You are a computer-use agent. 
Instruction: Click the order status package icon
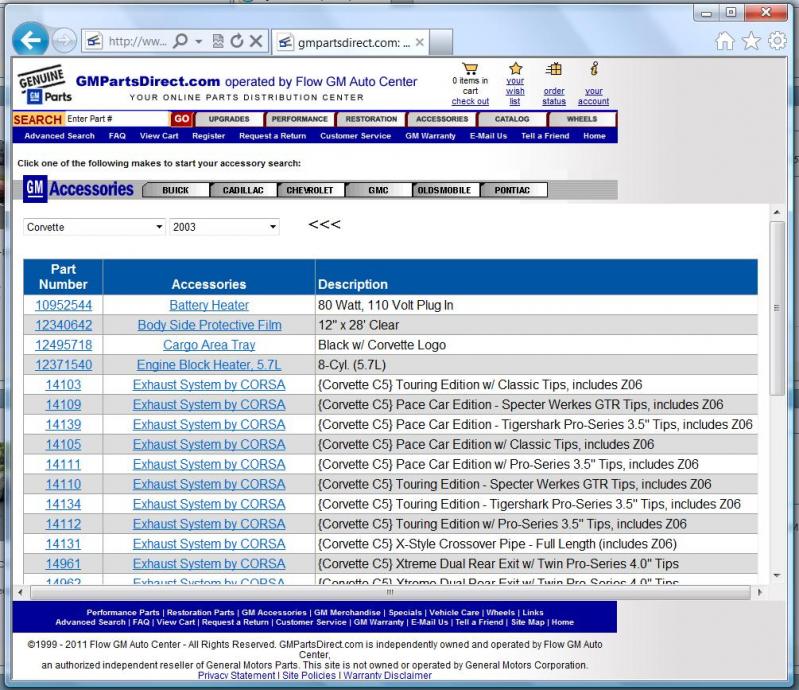(553, 68)
